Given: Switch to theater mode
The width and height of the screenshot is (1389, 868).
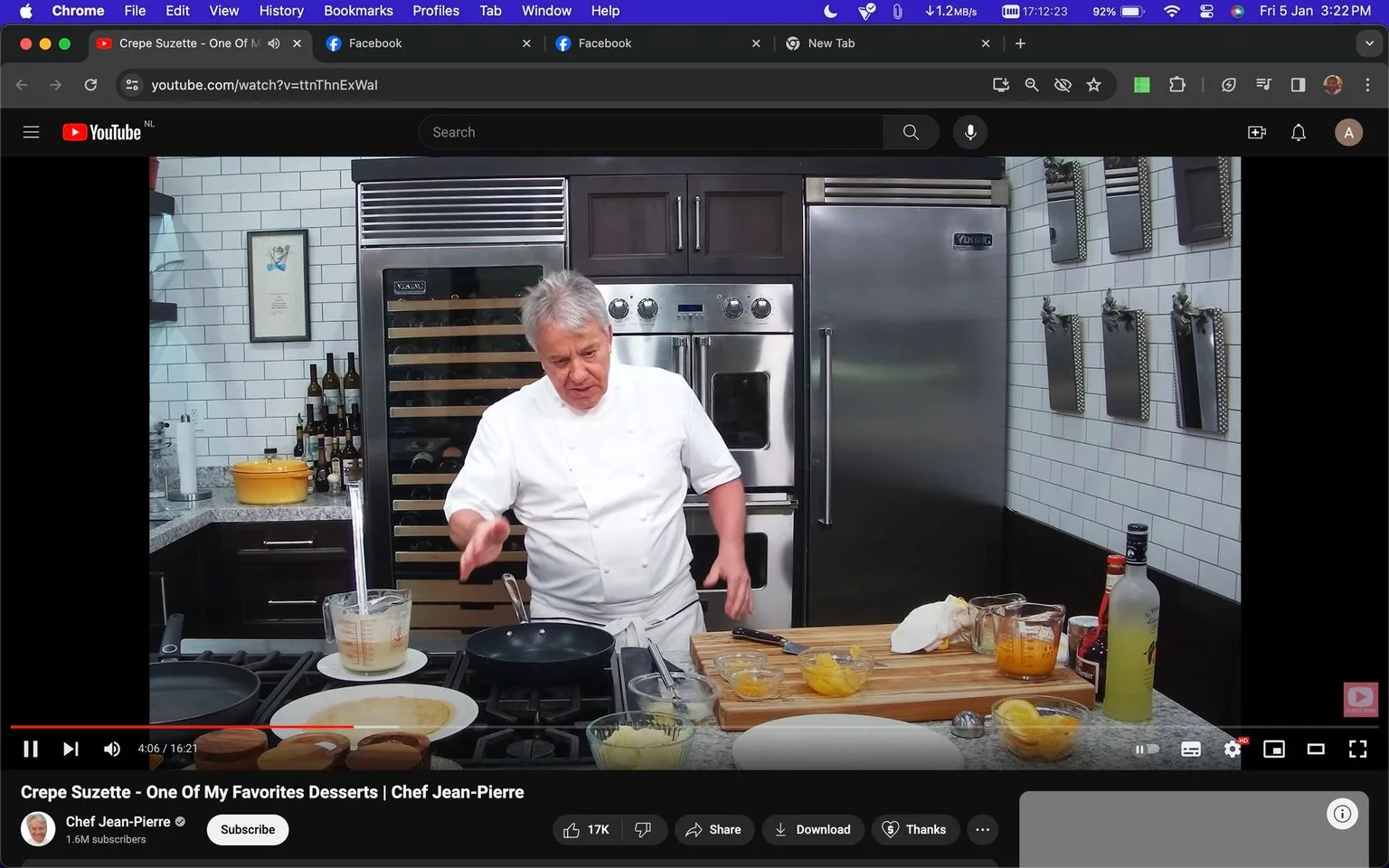Looking at the screenshot, I should click(1316, 749).
